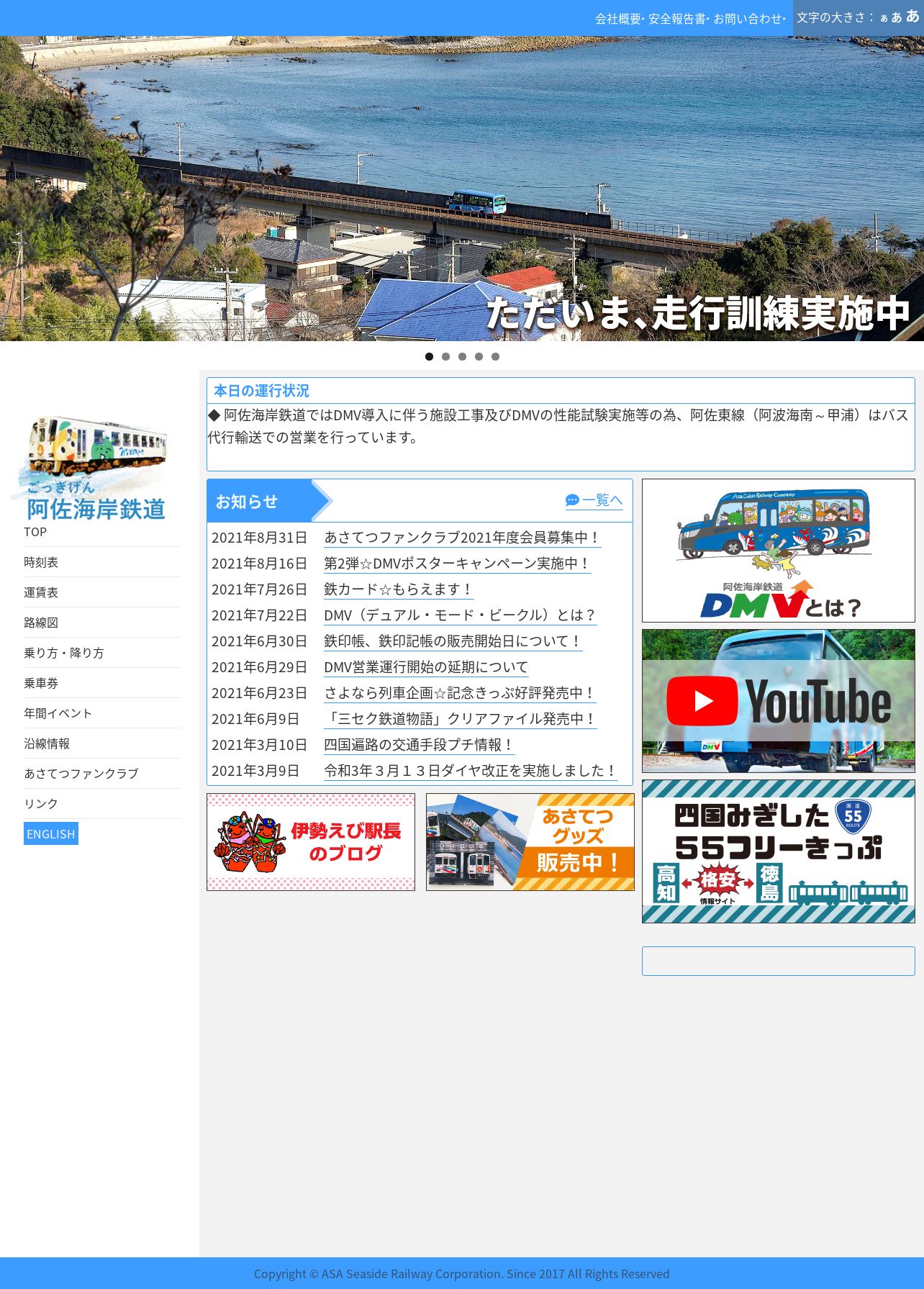
Task: Open 四国遍路の交通手段プチ情報 link
Action: click(x=419, y=745)
